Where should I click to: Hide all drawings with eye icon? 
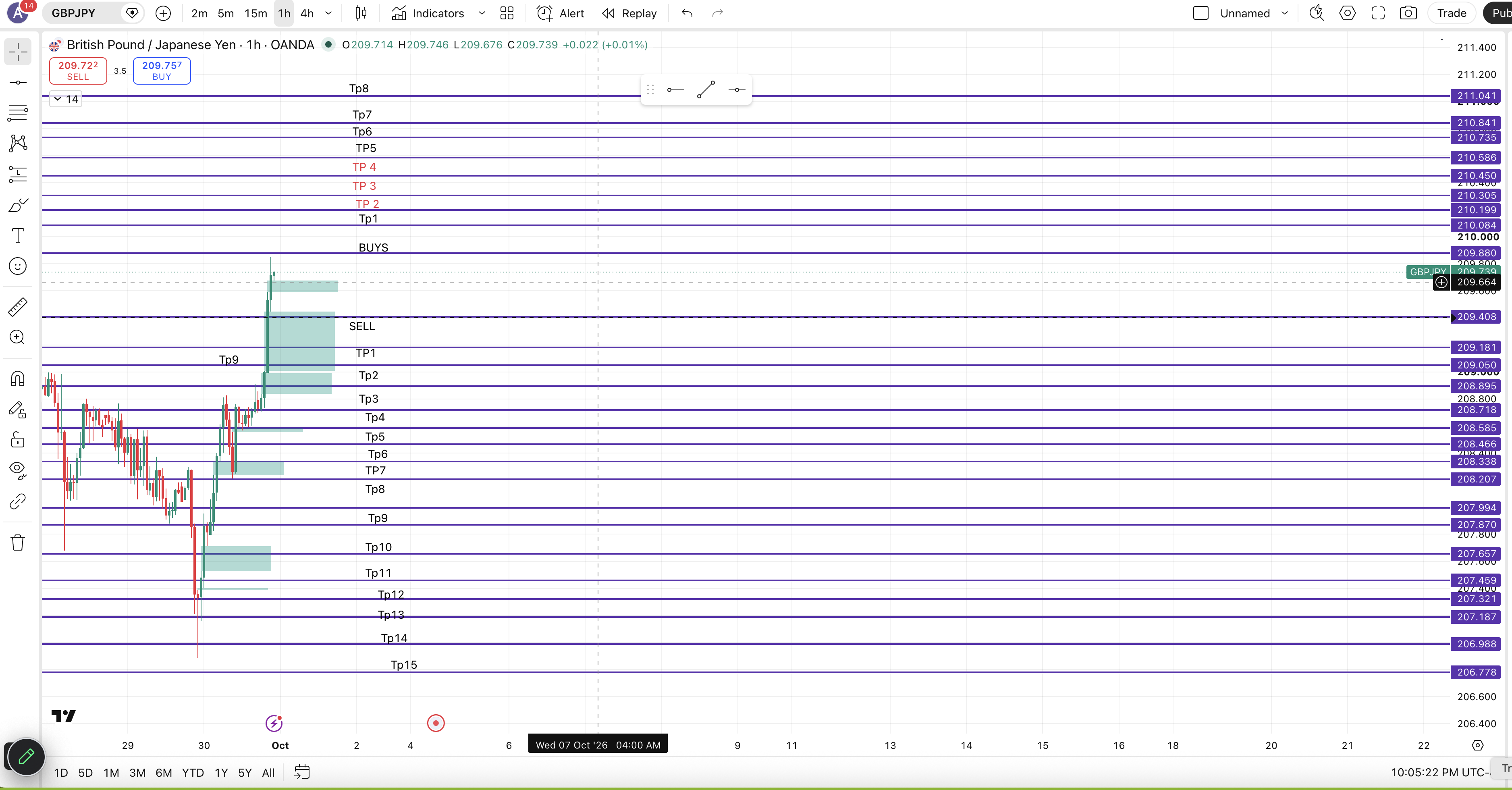(x=18, y=470)
